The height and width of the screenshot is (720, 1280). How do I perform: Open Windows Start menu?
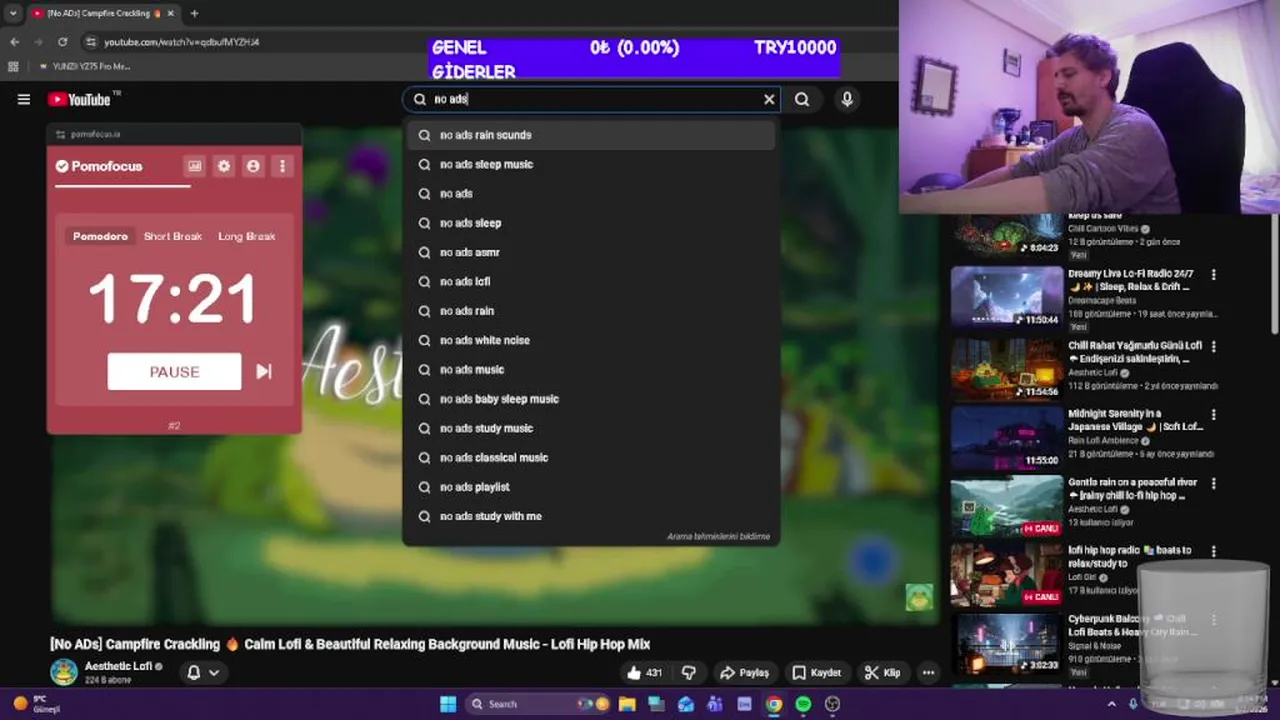[448, 704]
